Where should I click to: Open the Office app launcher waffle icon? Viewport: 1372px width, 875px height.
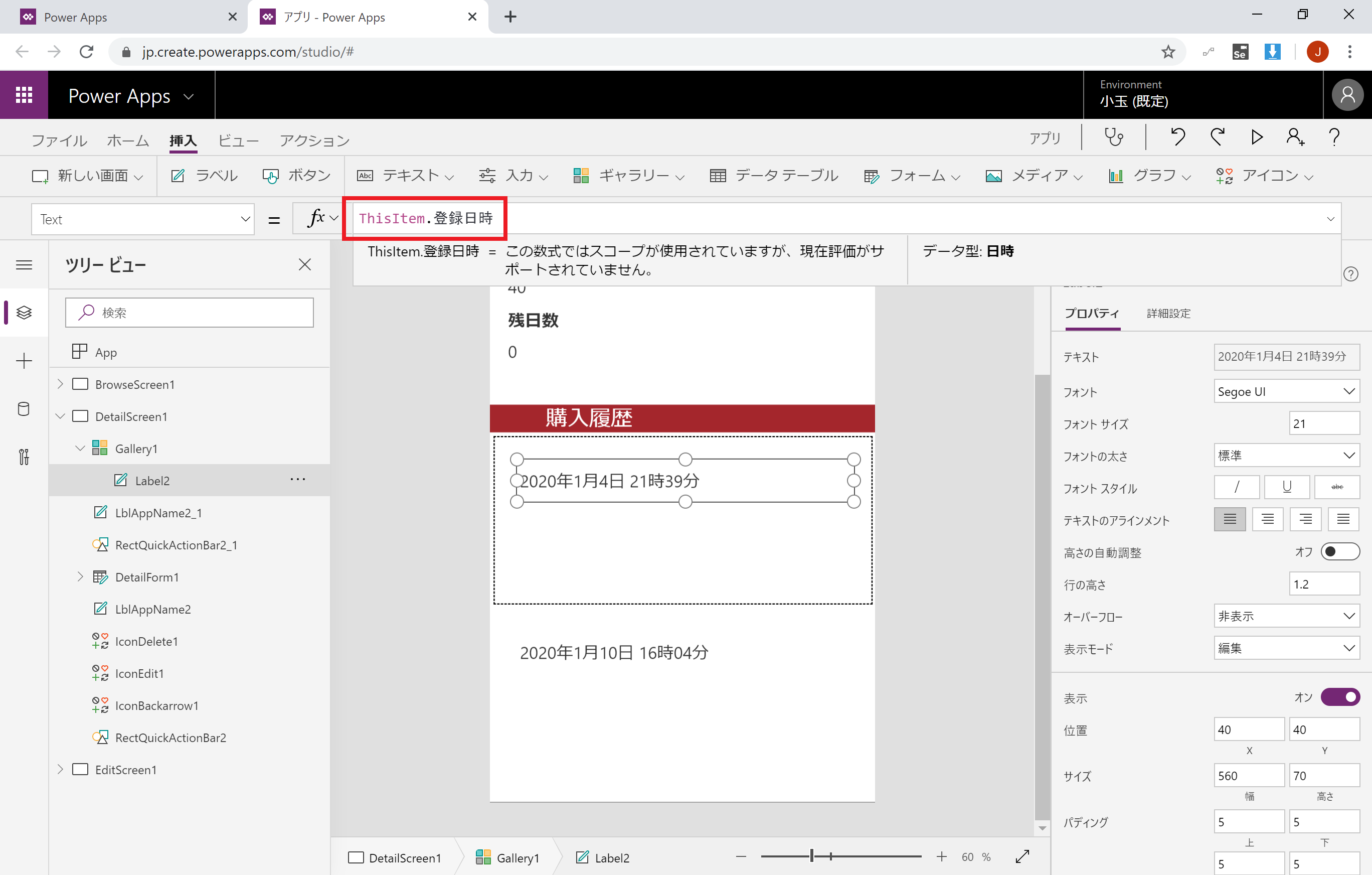pyautogui.click(x=24, y=95)
